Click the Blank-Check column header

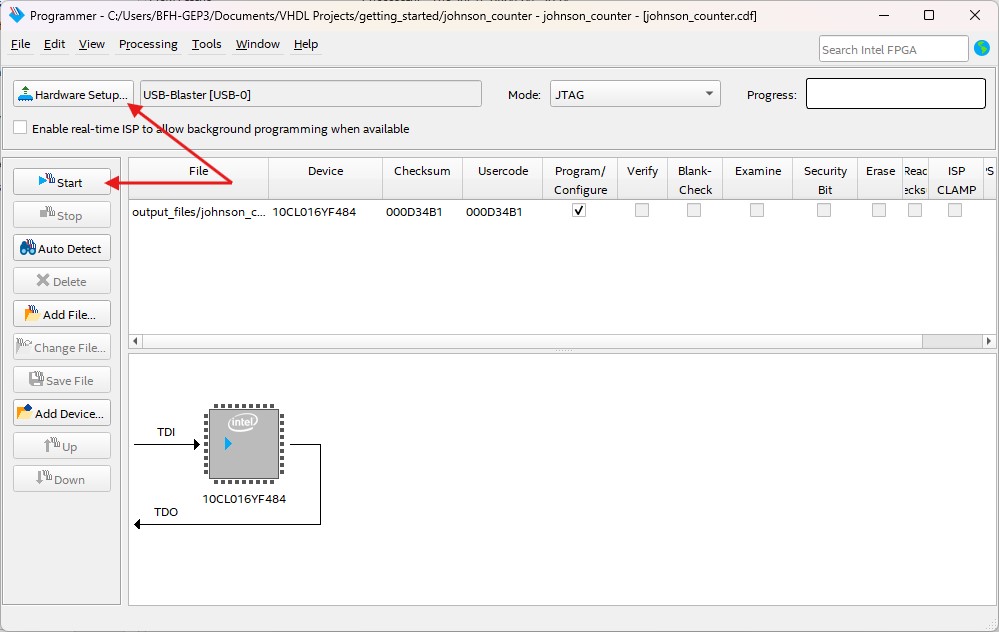[694, 179]
